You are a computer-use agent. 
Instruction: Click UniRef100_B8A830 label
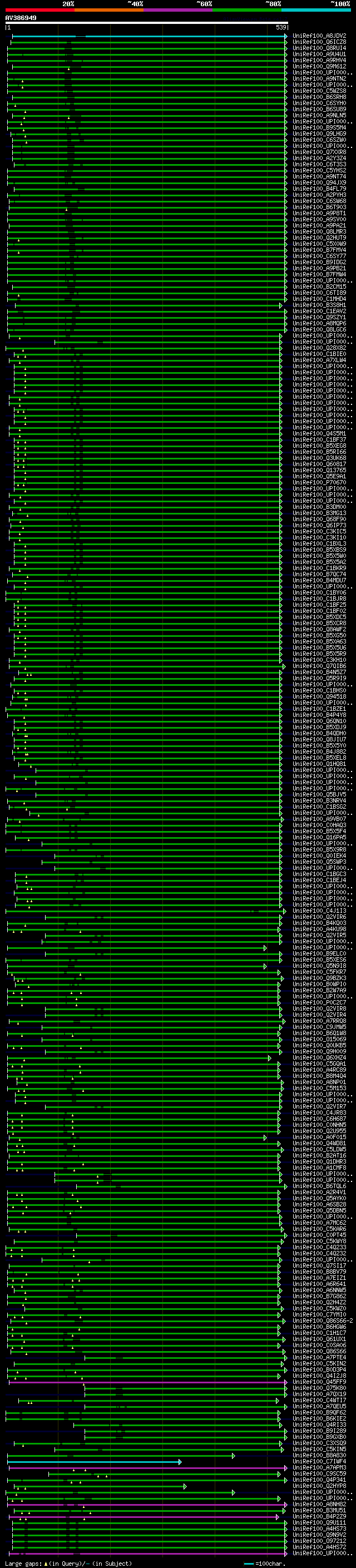coord(319,1455)
